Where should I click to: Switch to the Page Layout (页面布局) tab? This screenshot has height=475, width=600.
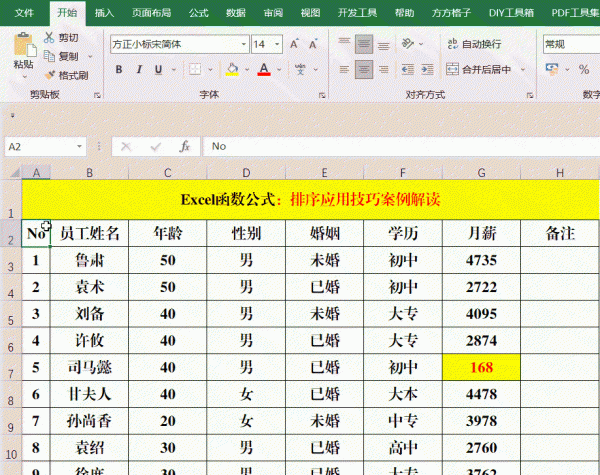click(x=151, y=13)
